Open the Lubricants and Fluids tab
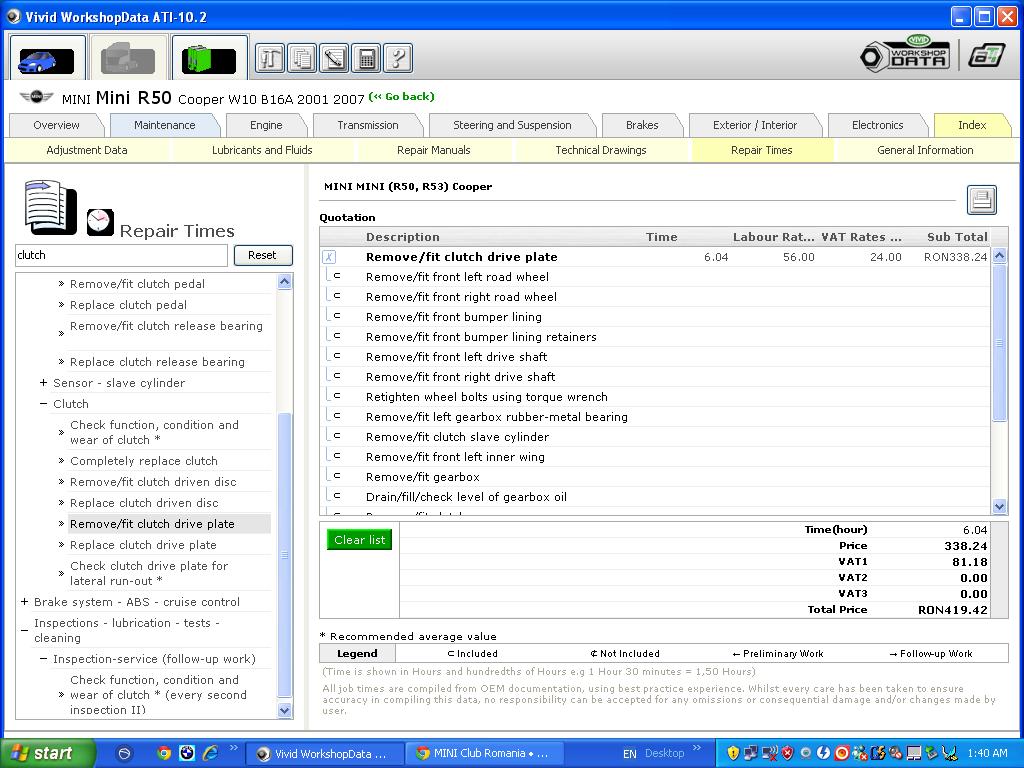 (x=262, y=150)
